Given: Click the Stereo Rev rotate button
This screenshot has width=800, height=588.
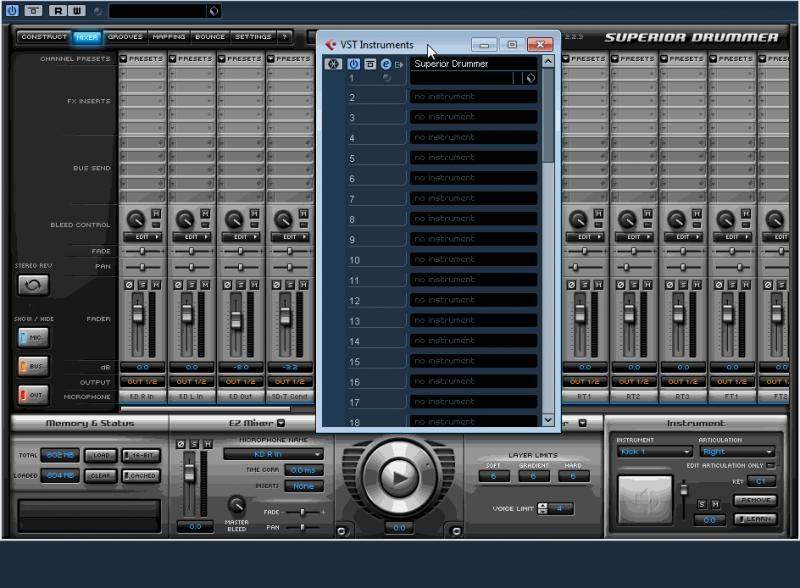Looking at the screenshot, I should tap(34, 285).
